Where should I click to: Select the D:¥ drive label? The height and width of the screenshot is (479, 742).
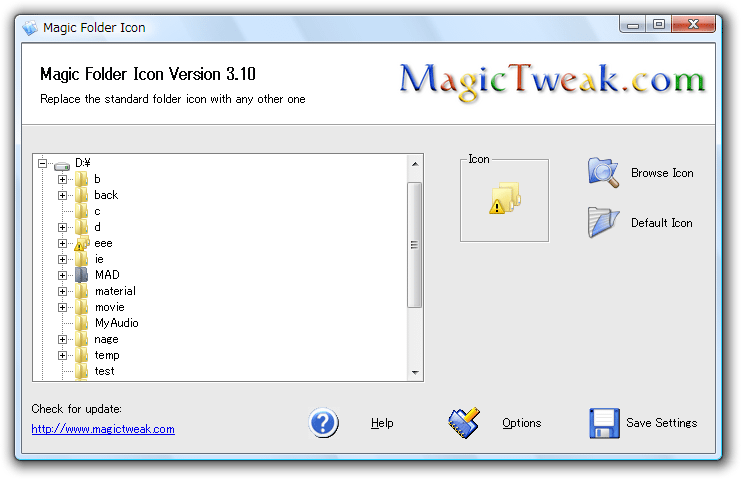point(83,163)
